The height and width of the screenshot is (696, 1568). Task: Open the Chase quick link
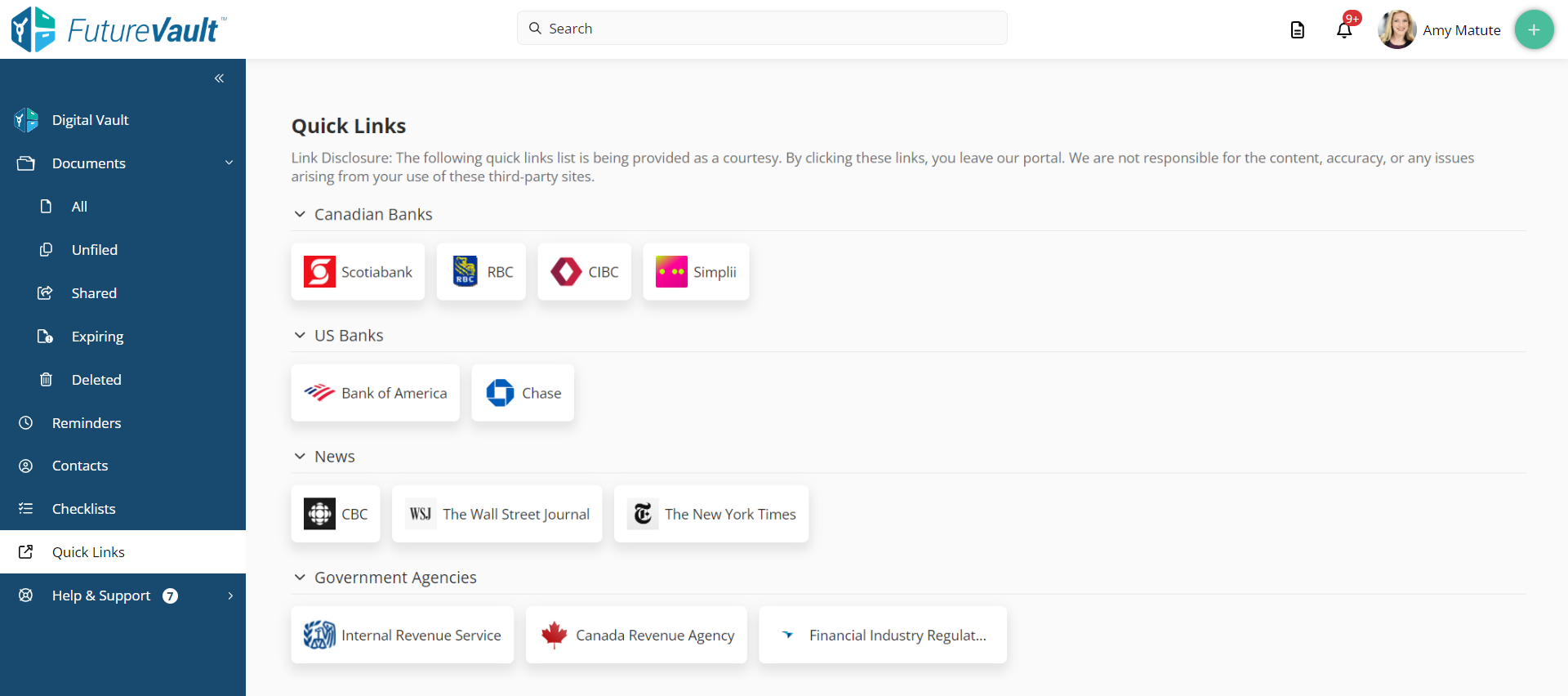[523, 393]
